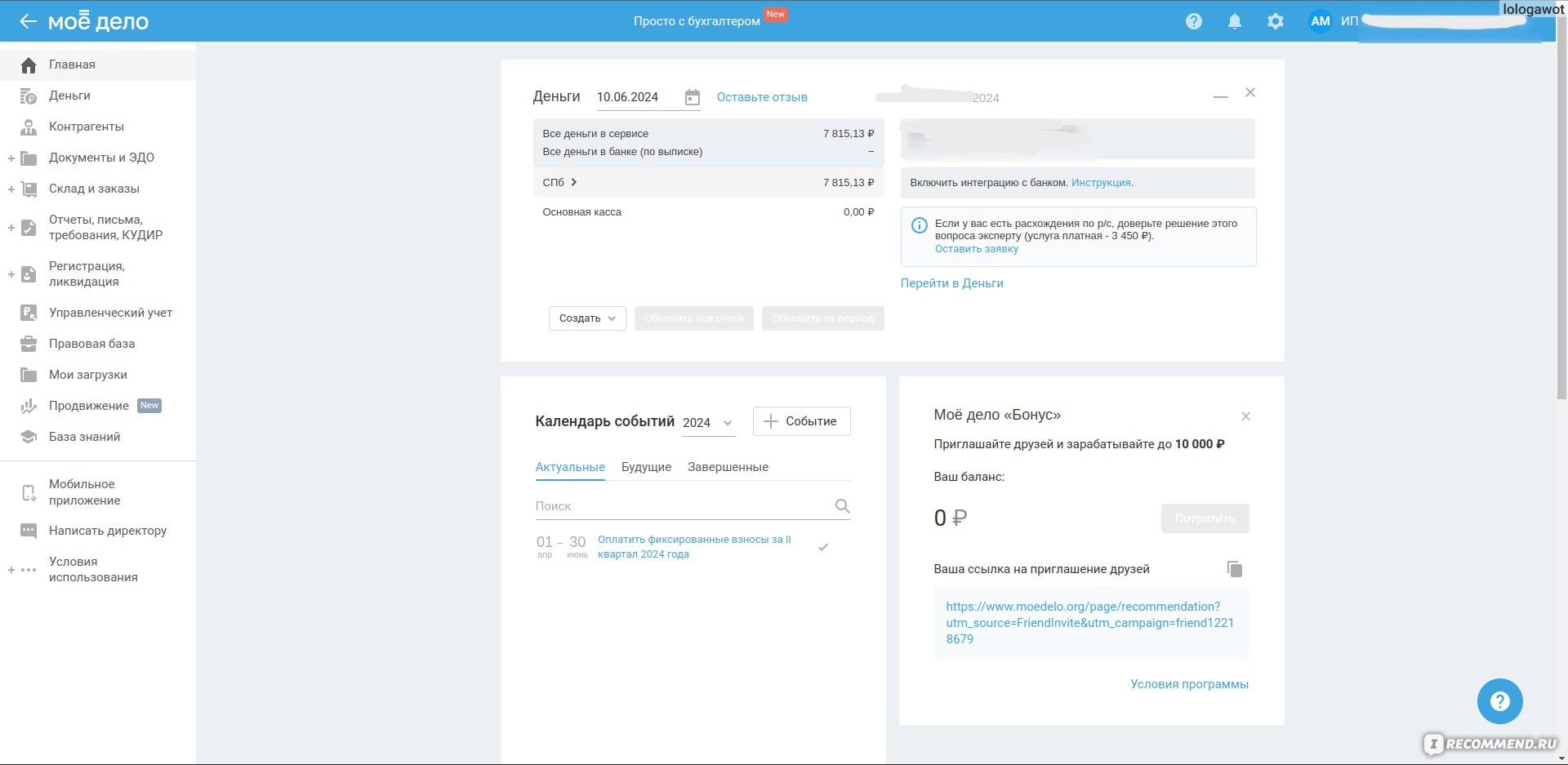1568x765 pixels.
Task: Open the calendar date picker icon
Action: (x=693, y=98)
